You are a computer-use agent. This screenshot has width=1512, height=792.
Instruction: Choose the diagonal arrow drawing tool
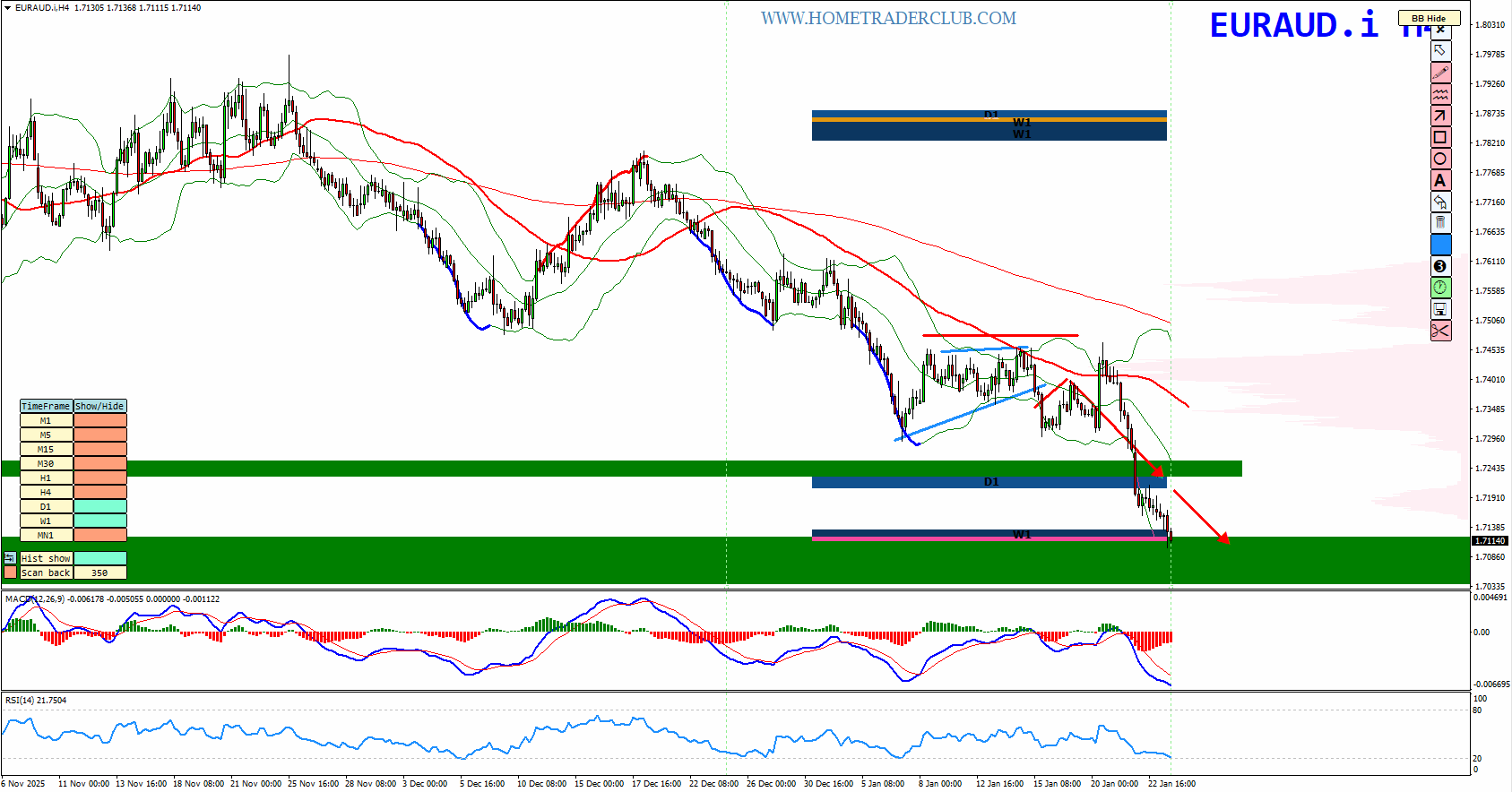(x=1440, y=116)
